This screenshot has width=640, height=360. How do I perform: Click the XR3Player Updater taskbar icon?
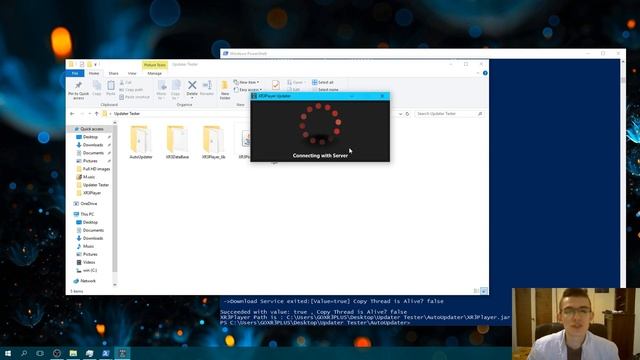pos(122,353)
